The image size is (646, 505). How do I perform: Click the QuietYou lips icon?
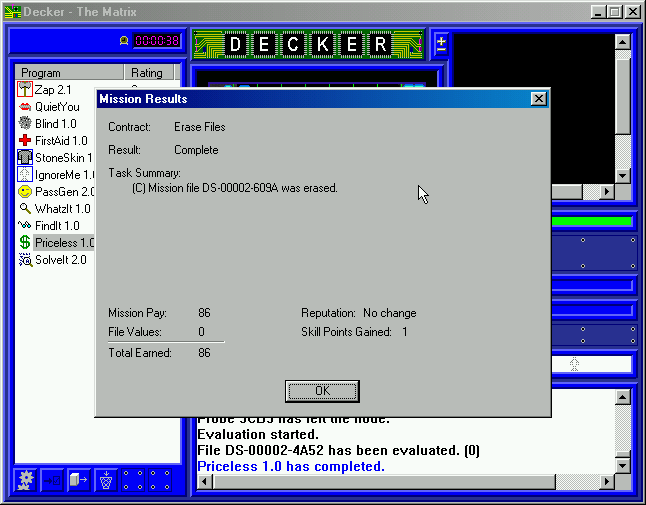pyautogui.click(x=25, y=107)
